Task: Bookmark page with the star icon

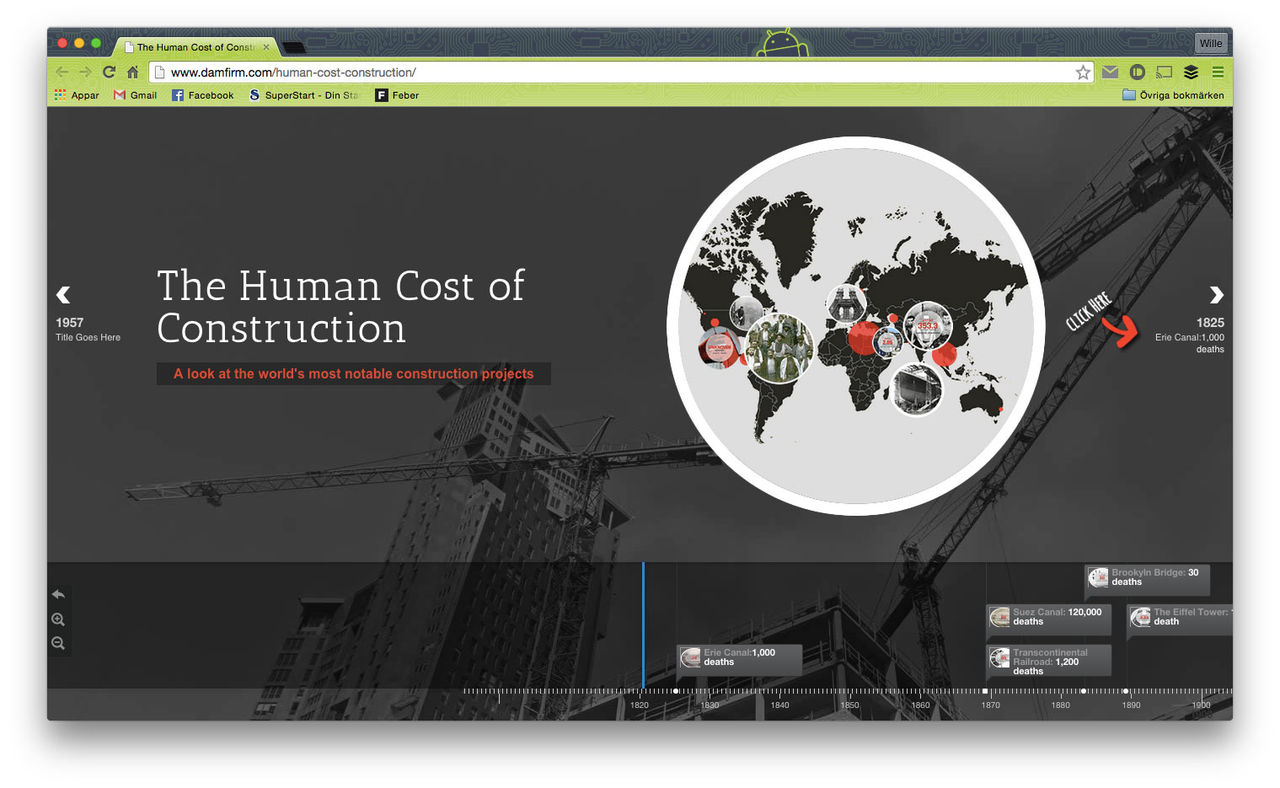Action: click(1083, 72)
